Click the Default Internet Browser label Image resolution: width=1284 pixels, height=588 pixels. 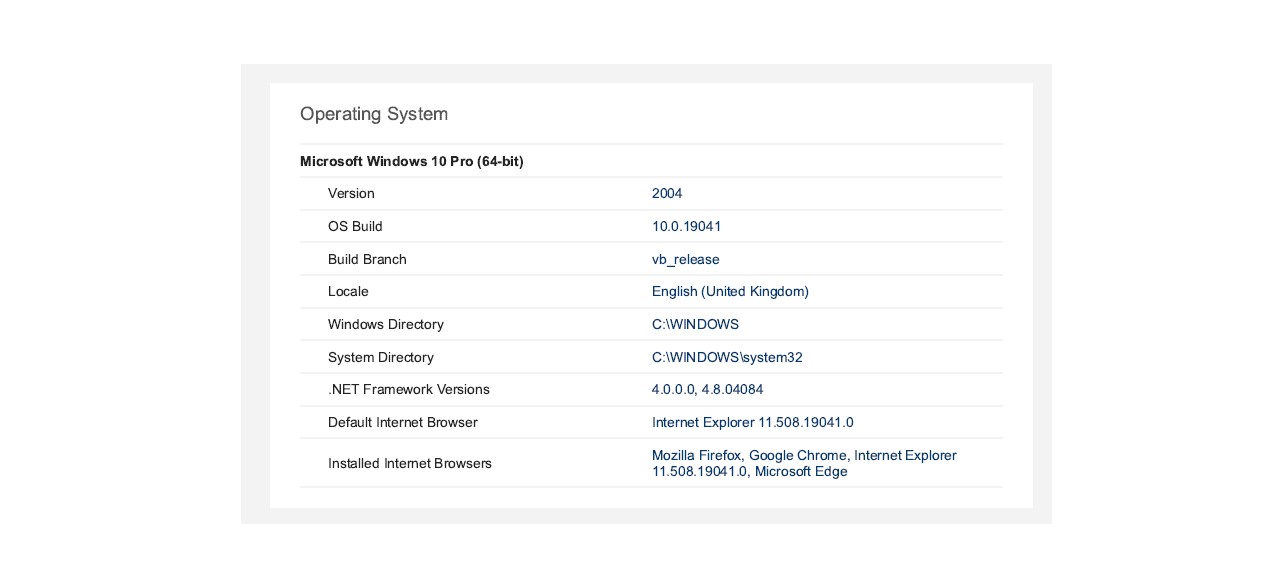tap(403, 422)
